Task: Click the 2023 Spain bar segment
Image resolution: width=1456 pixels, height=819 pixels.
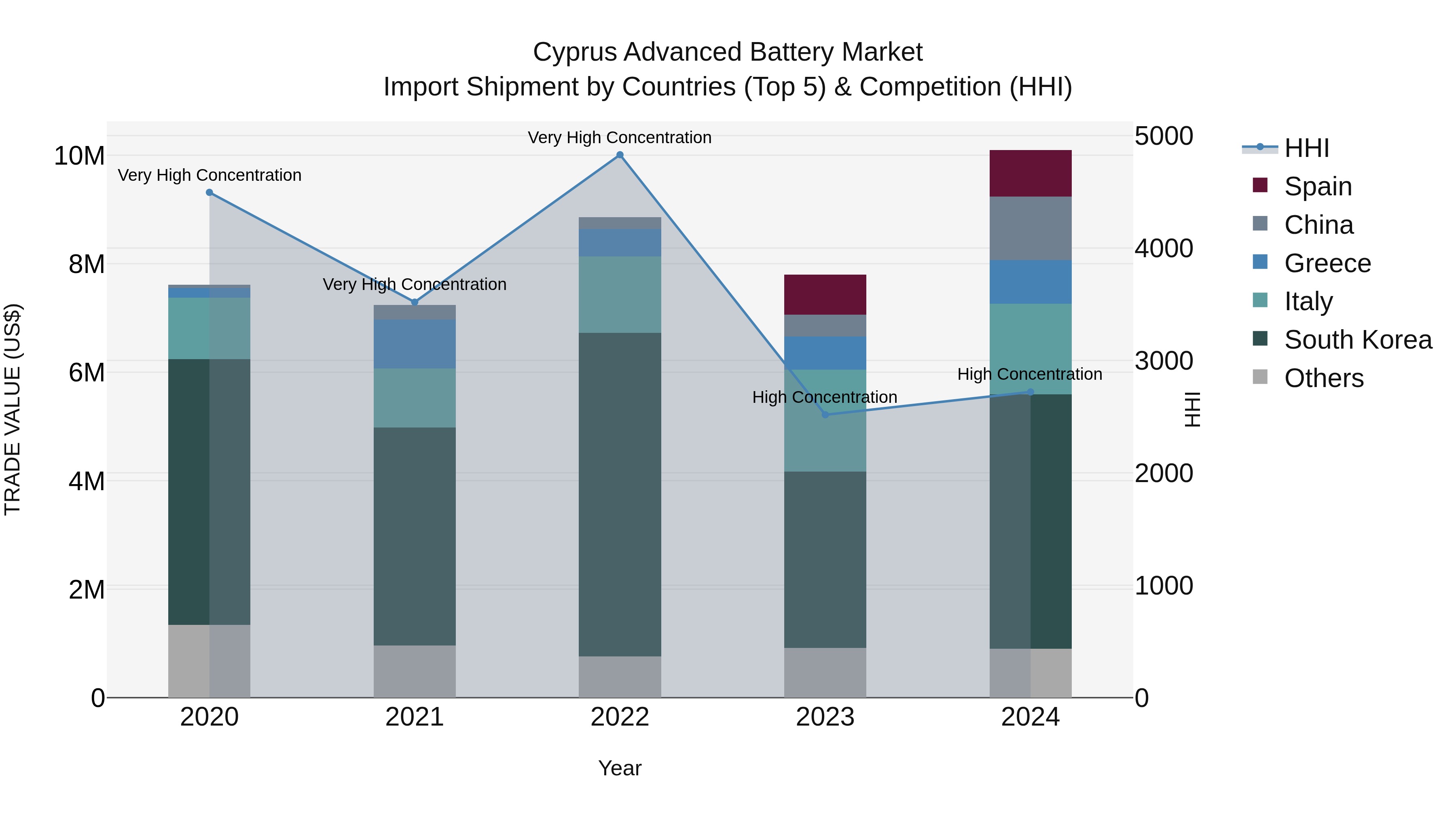Action: pyautogui.click(x=825, y=294)
